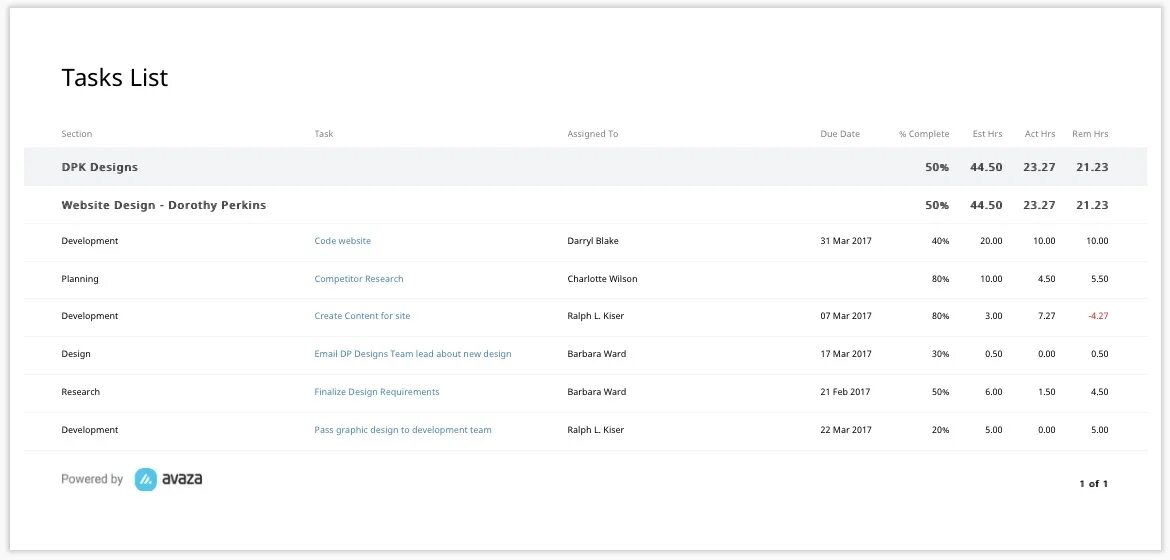
Task: Click the Act Hrs column header
Action: point(1039,134)
